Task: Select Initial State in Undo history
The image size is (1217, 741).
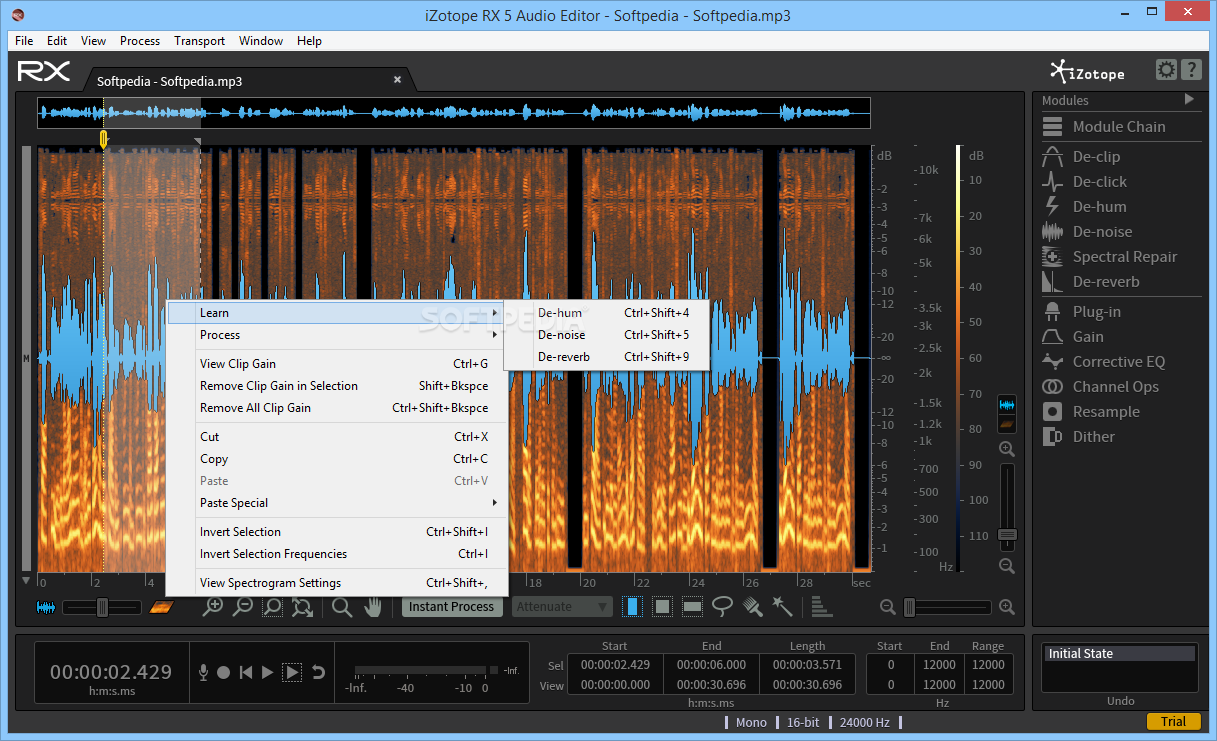Action: (x=1120, y=654)
